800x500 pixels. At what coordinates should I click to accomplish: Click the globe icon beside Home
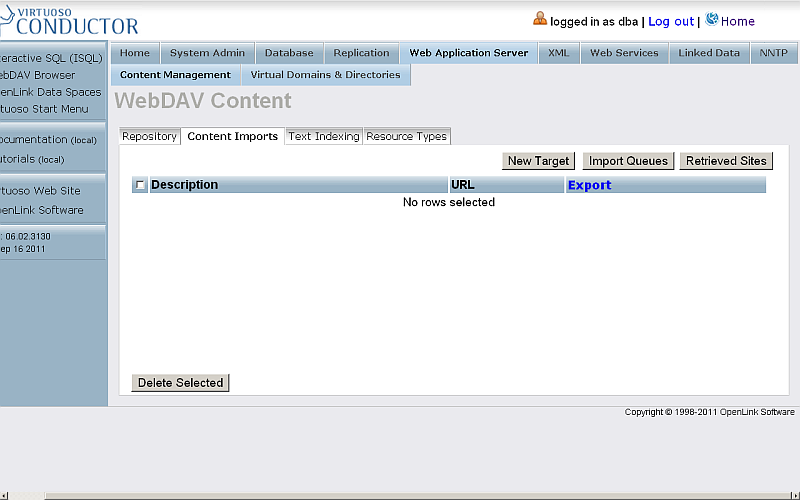(x=711, y=19)
